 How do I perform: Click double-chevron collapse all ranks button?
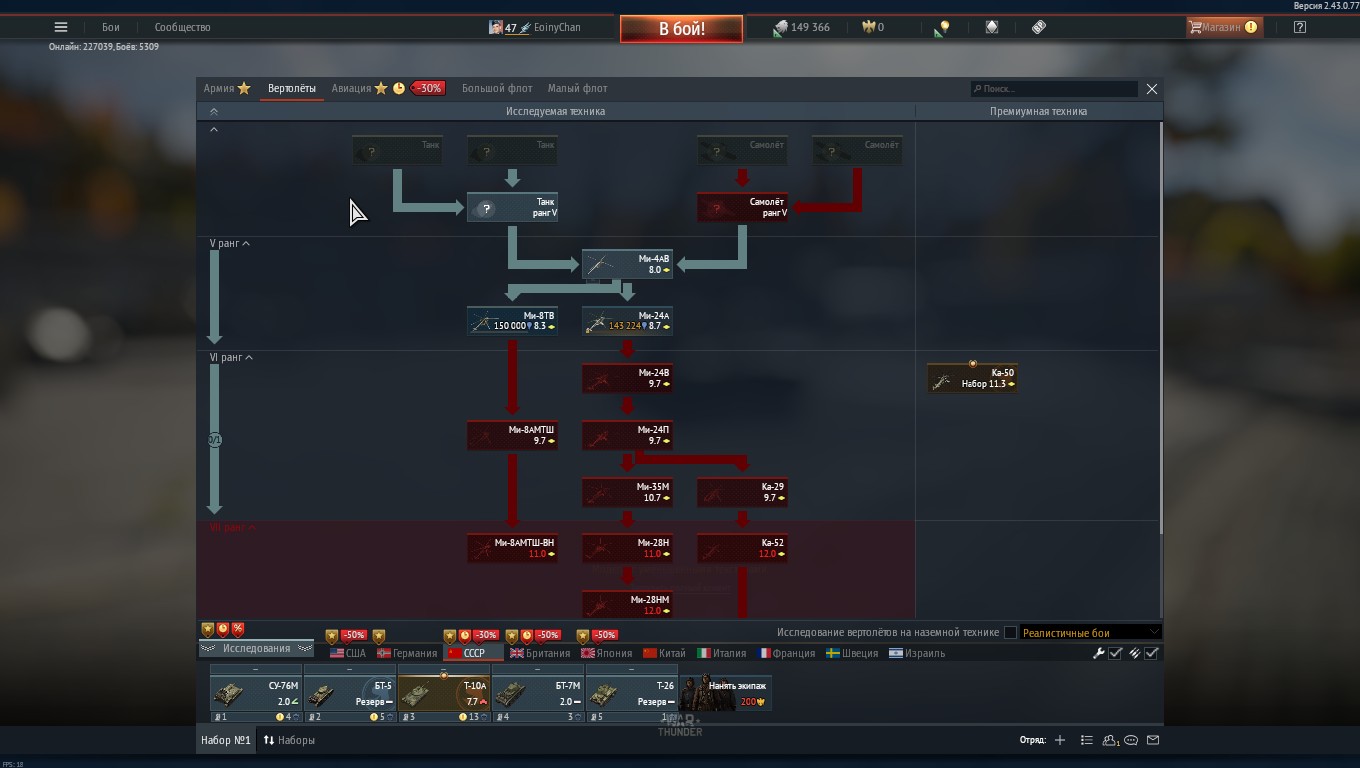(213, 112)
